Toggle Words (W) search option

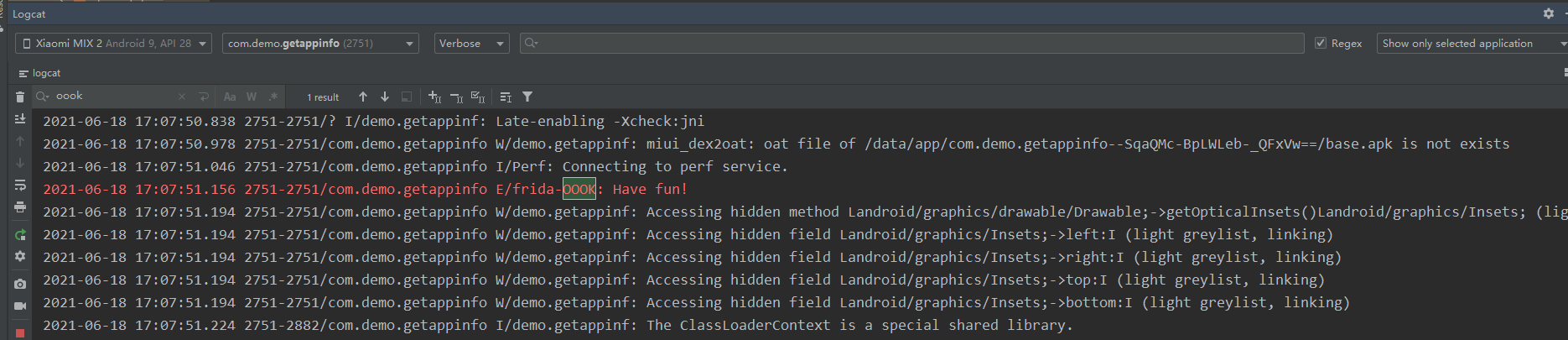click(x=252, y=97)
